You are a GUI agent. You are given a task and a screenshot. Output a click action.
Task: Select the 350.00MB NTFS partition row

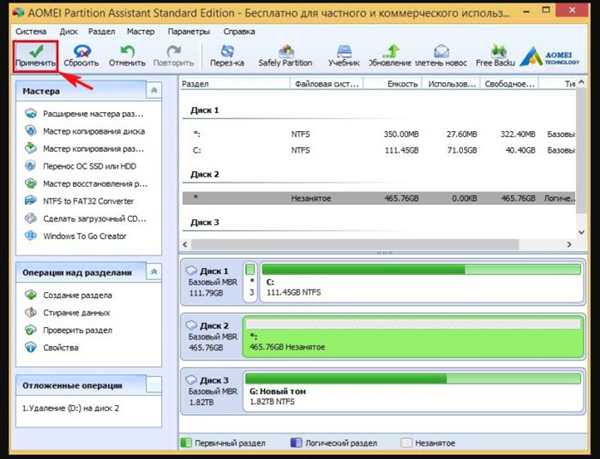[379, 134]
